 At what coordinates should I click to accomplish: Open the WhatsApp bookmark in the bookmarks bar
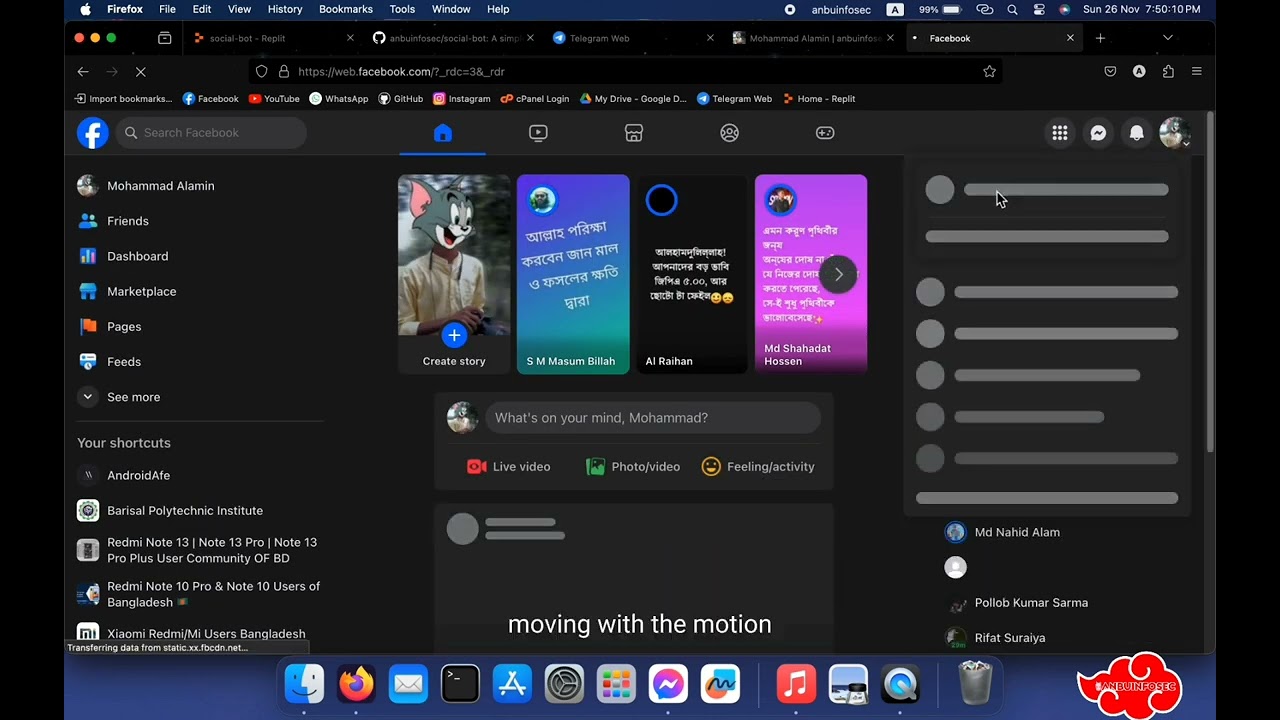pyautogui.click(x=339, y=99)
